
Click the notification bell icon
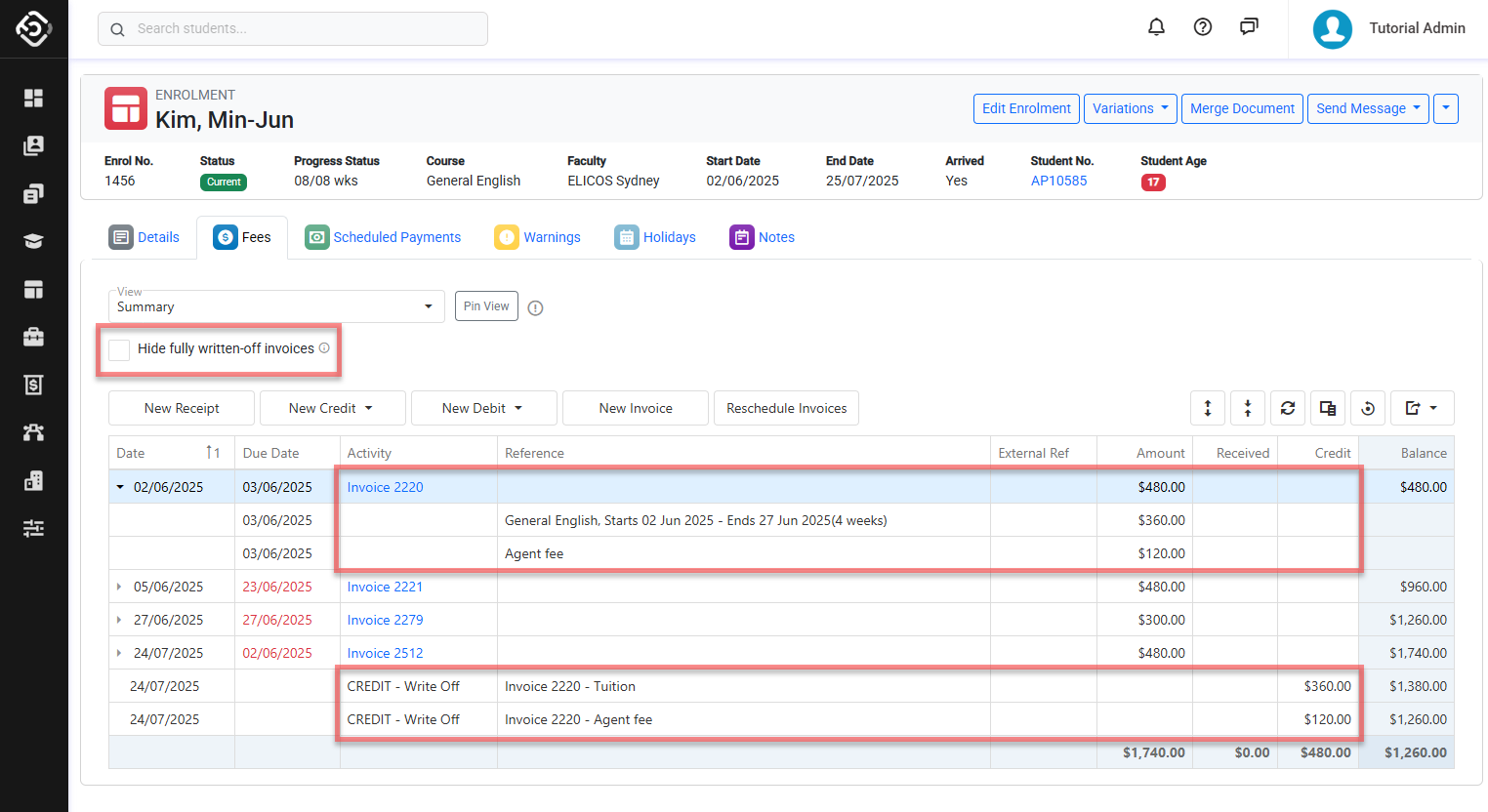(x=1156, y=27)
